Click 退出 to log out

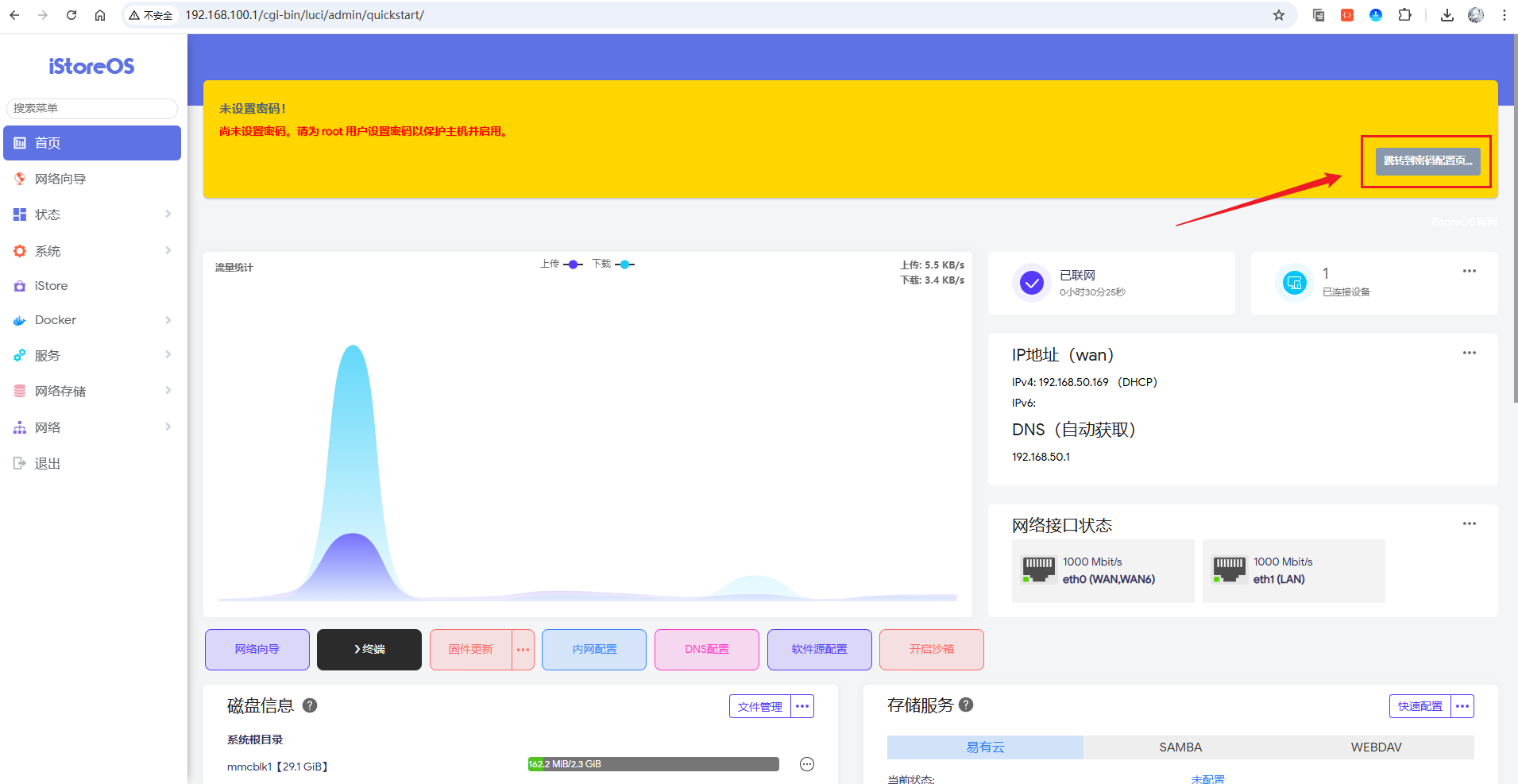(x=92, y=463)
